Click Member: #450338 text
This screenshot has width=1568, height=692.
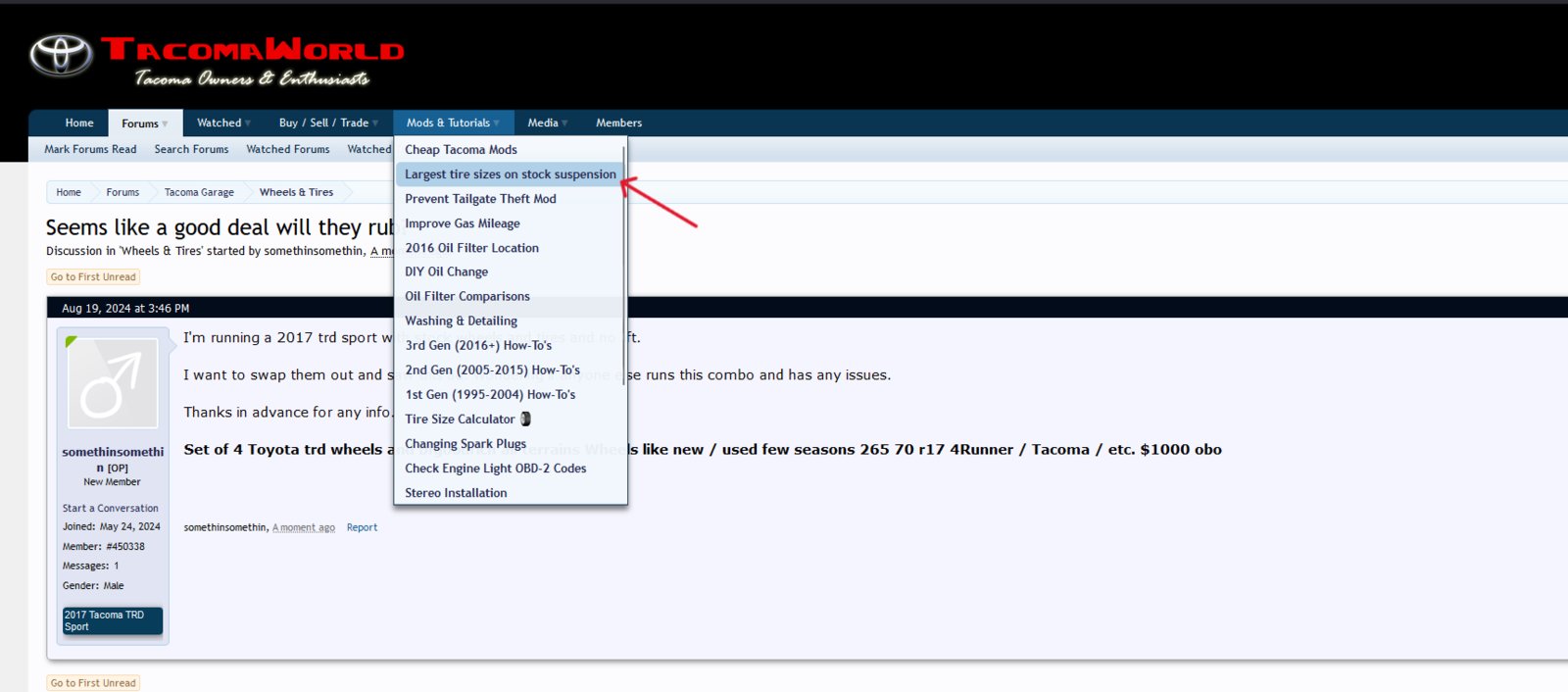click(104, 546)
